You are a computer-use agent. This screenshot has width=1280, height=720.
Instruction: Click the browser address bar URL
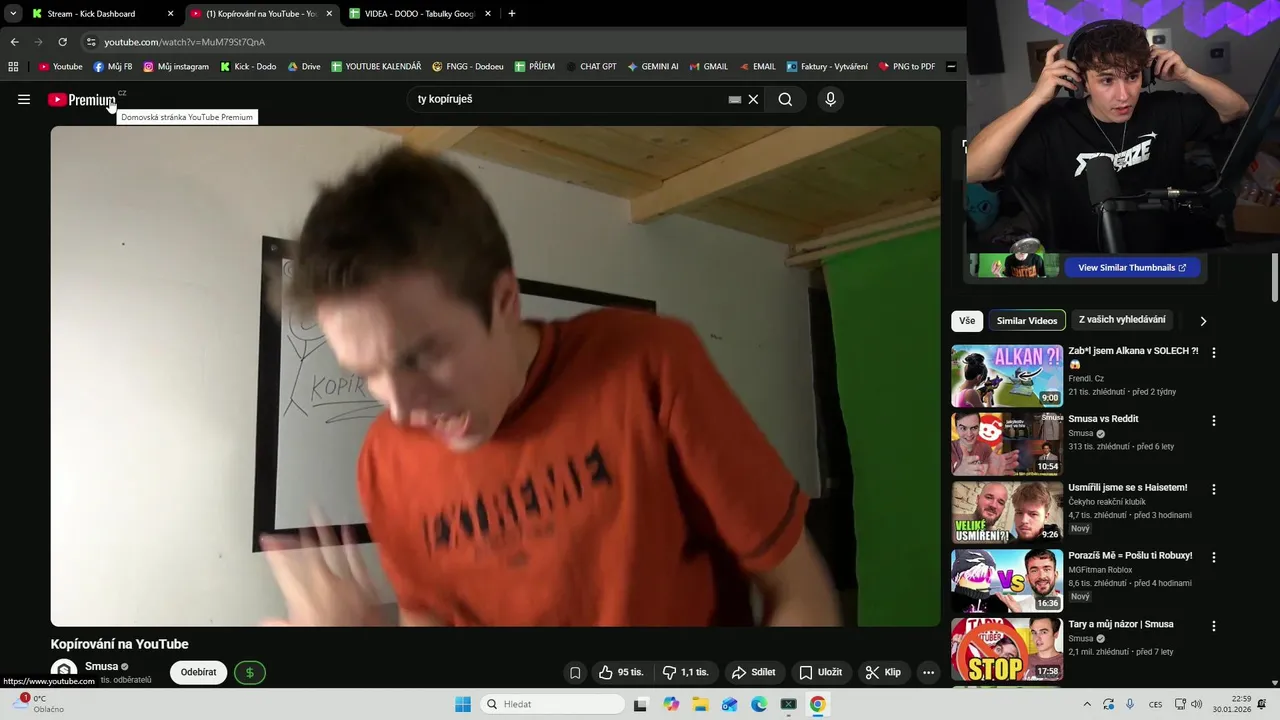[x=185, y=42]
